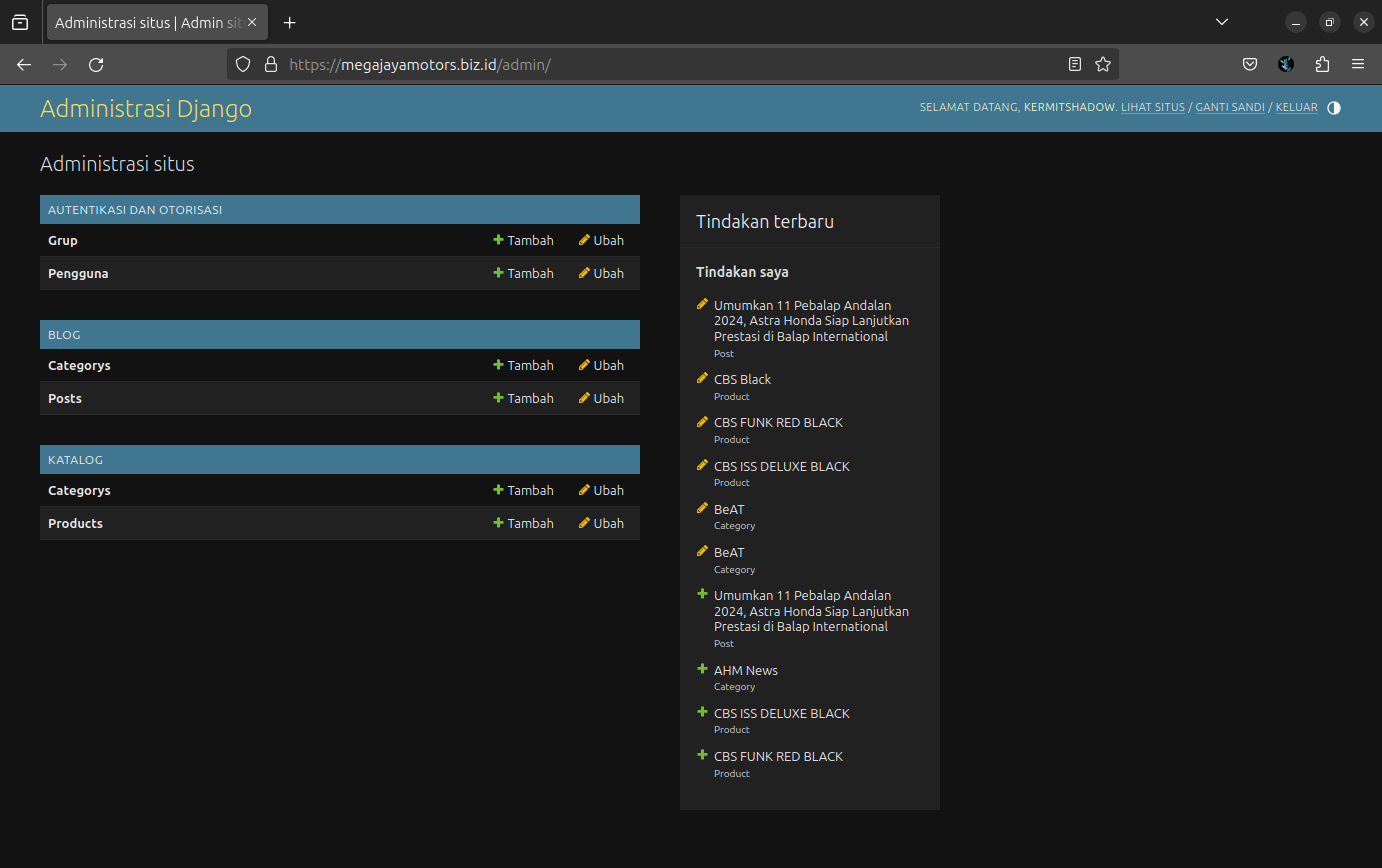Click the Pocket save icon
Viewport: 1382px width, 868px height.
coord(1250,65)
